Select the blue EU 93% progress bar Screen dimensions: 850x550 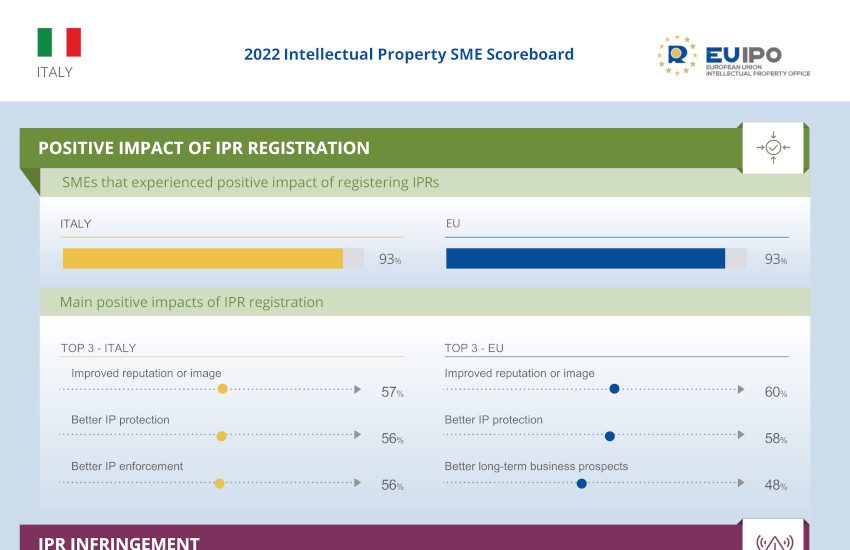pyautogui.click(x=585, y=259)
